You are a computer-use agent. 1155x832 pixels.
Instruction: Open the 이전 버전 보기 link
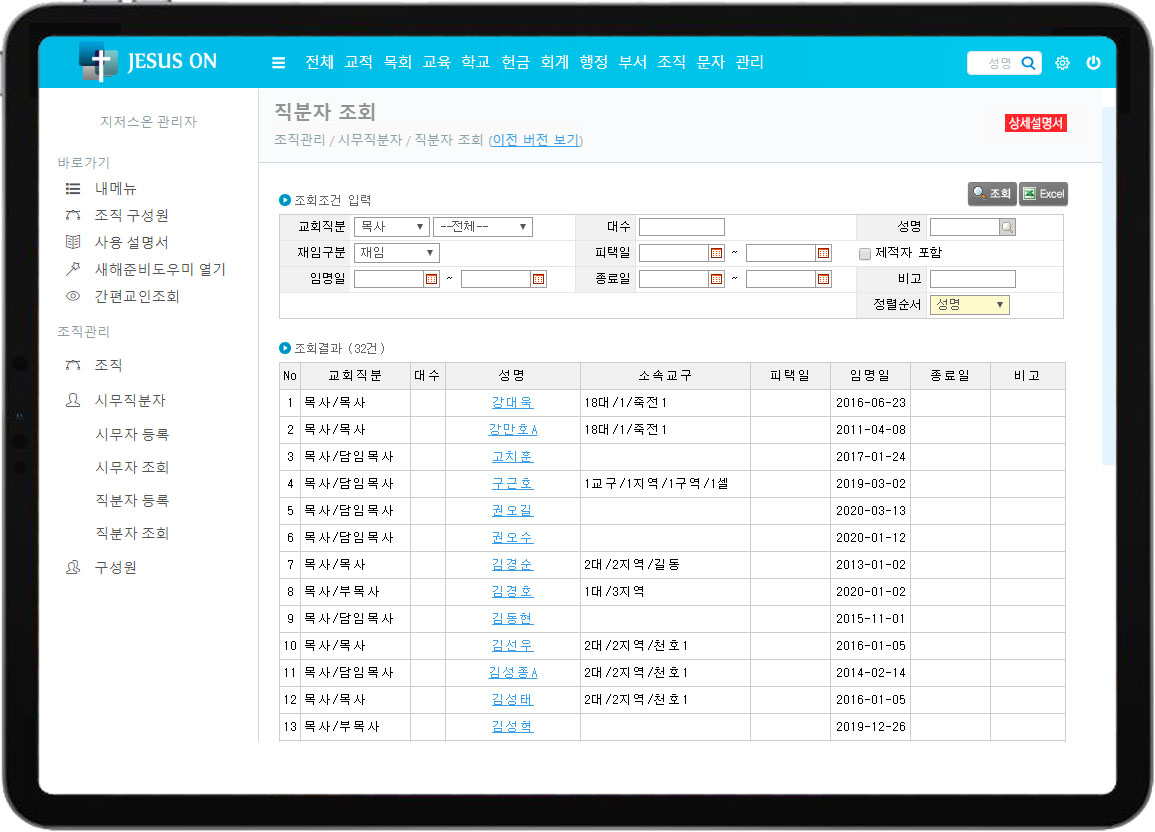536,140
